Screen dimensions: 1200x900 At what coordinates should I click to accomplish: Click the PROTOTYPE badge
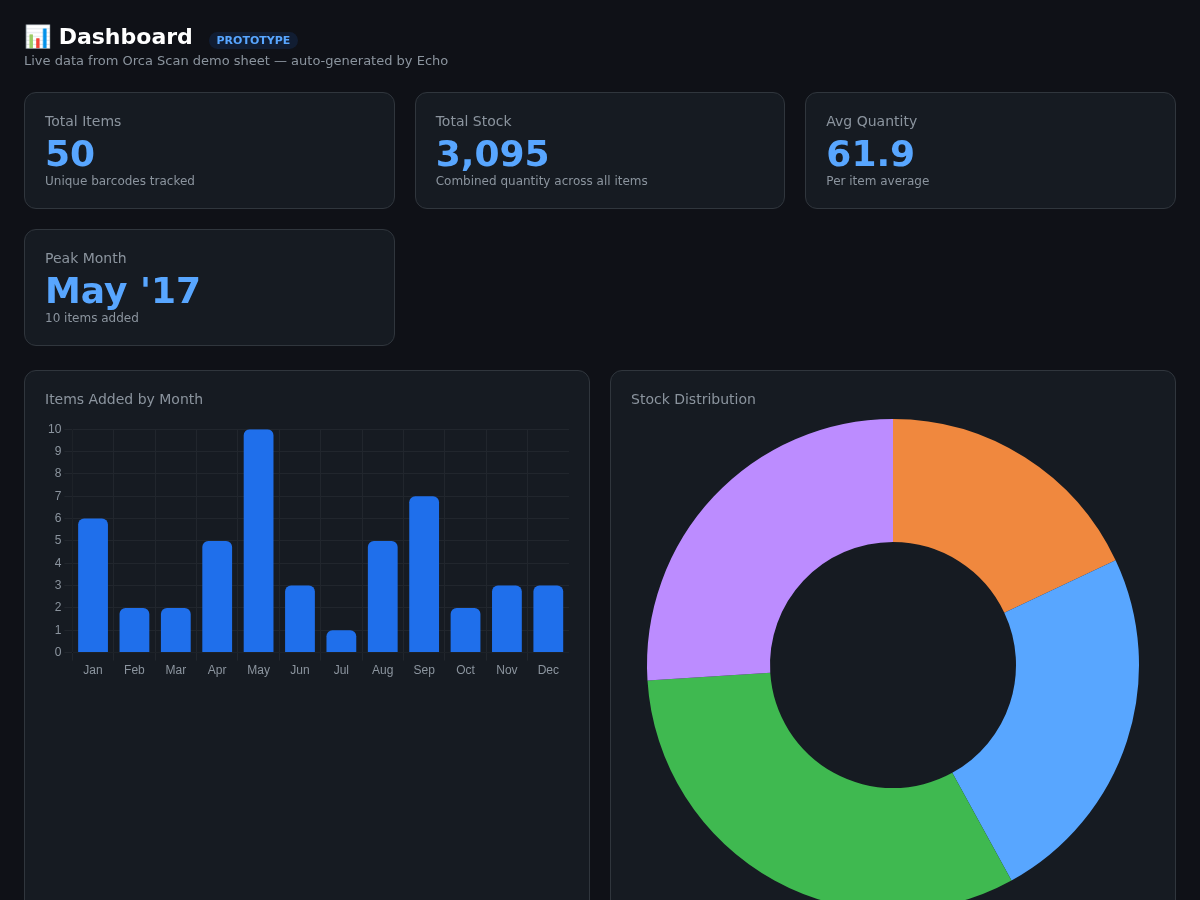point(253,41)
